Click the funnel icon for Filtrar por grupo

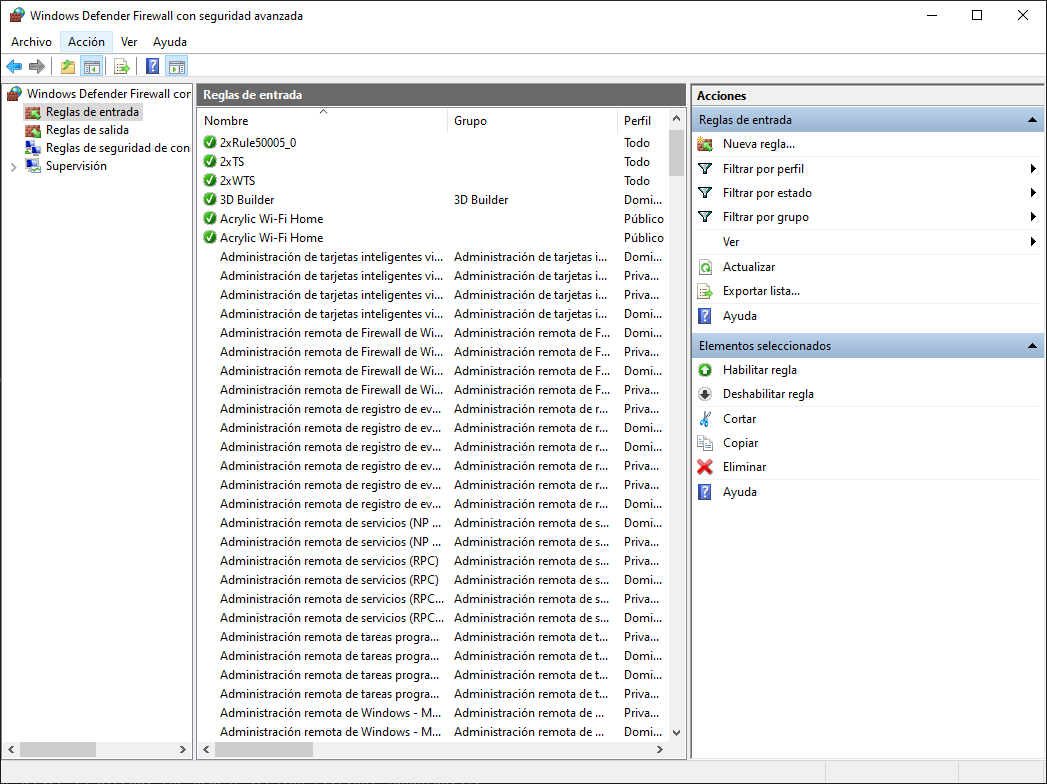(x=704, y=216)
